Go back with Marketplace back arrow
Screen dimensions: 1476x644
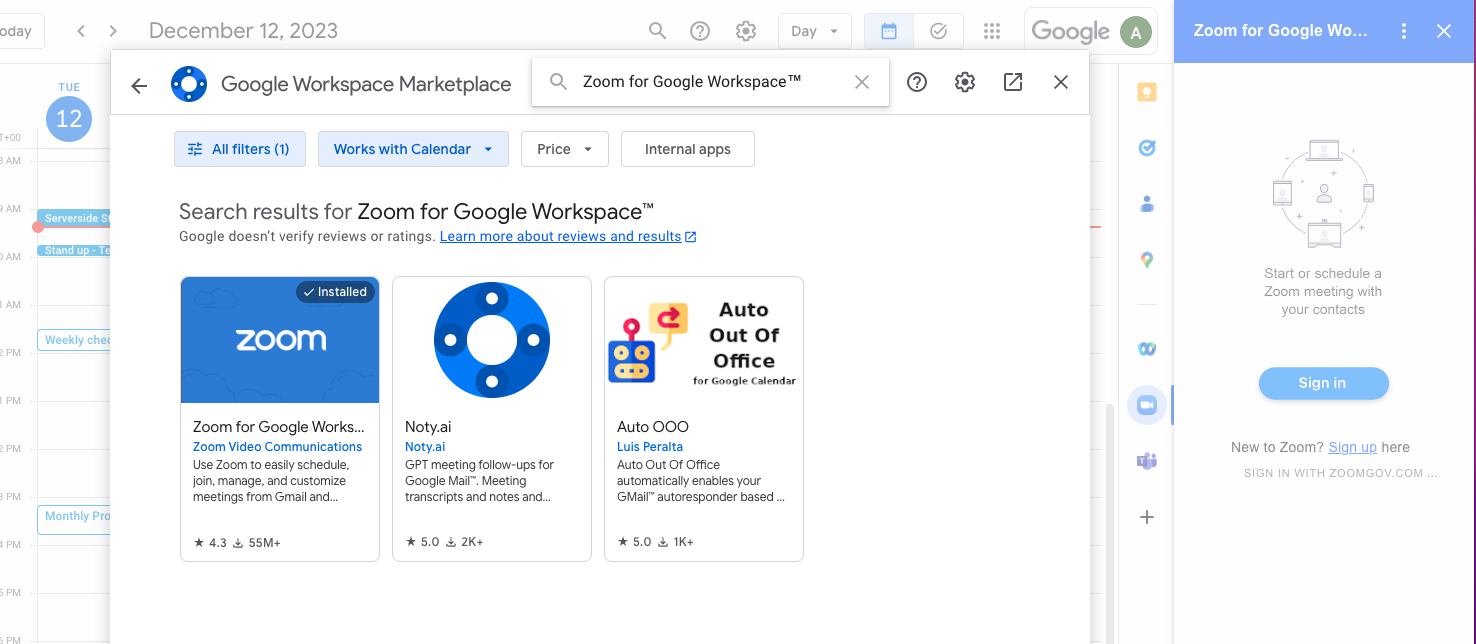(139, 85)
